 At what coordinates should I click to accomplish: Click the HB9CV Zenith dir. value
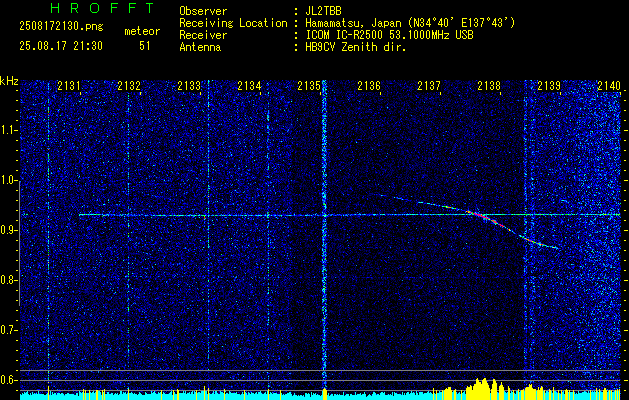(x=356, y=47)
